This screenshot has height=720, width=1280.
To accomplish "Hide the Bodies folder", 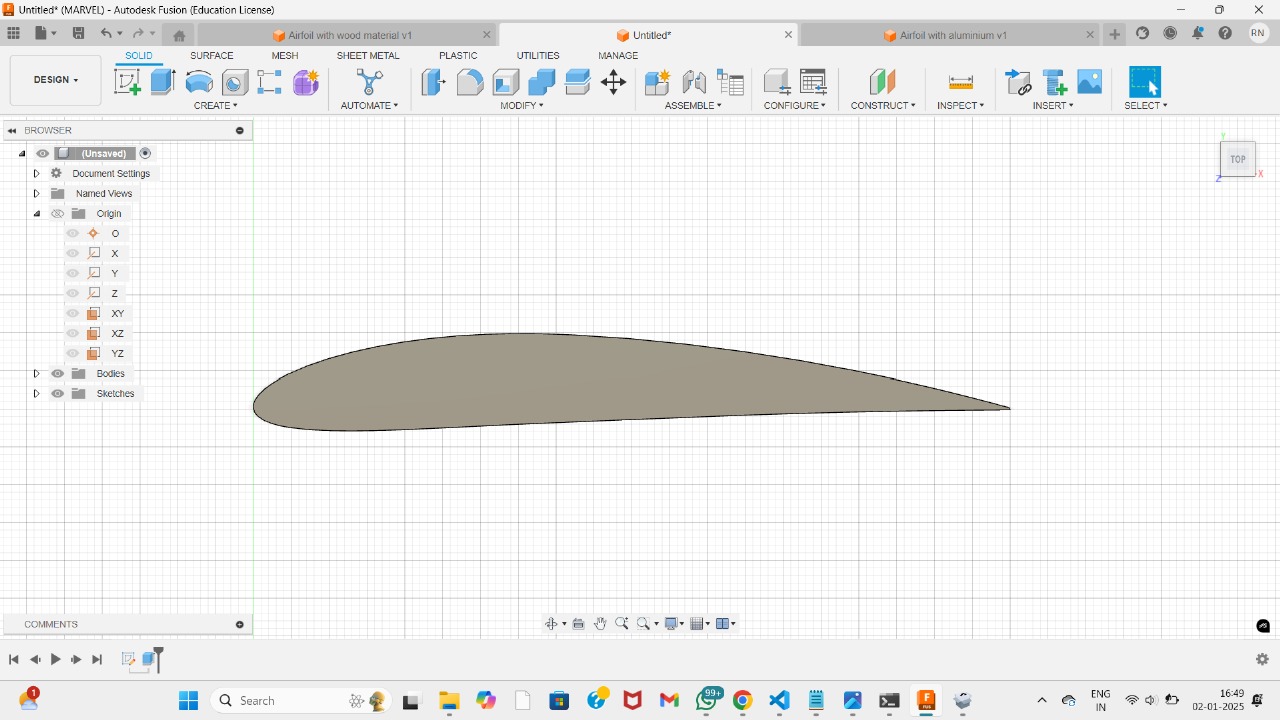I will [57, 374].
